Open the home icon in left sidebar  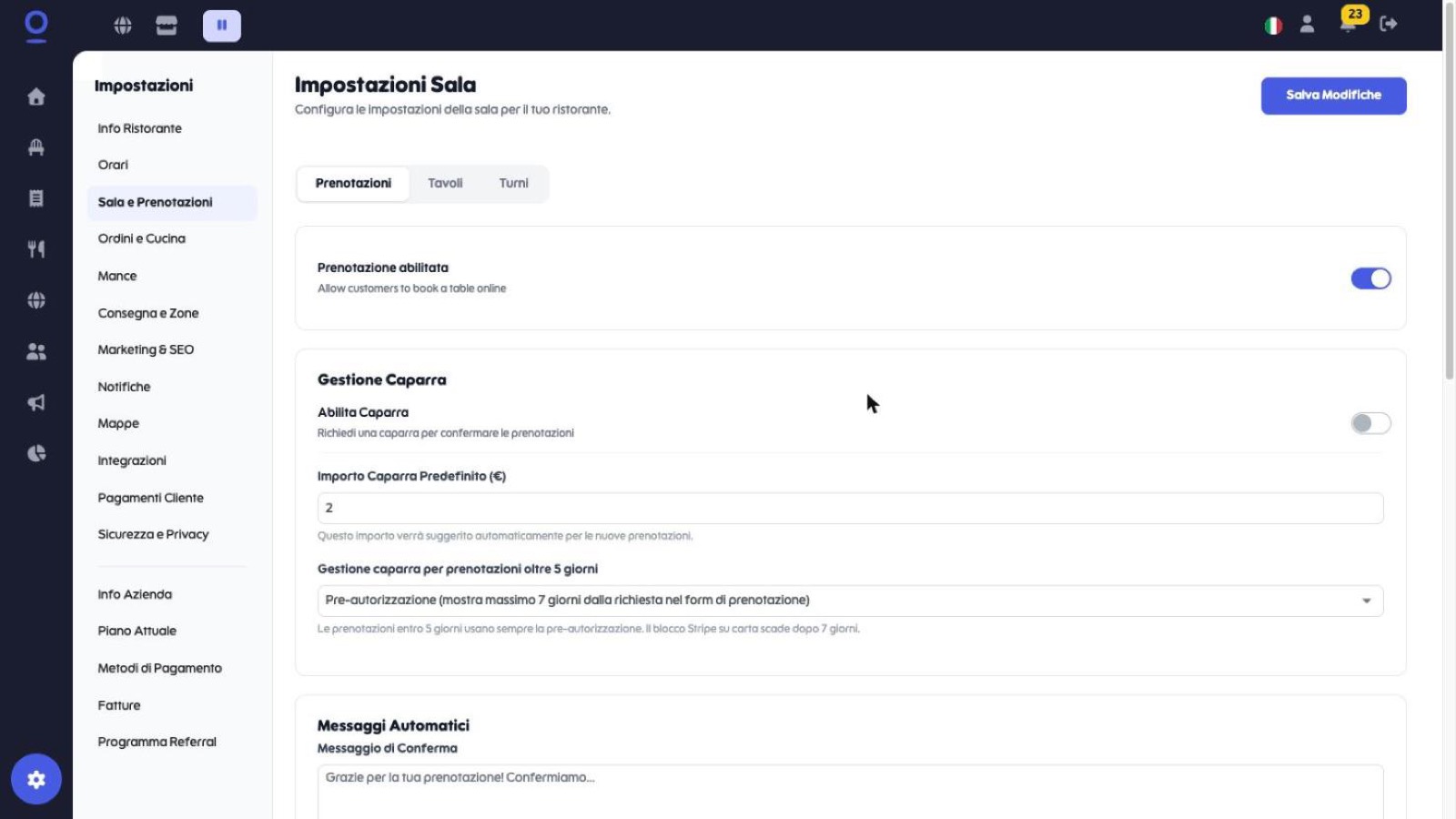click(x=36, y=96)
